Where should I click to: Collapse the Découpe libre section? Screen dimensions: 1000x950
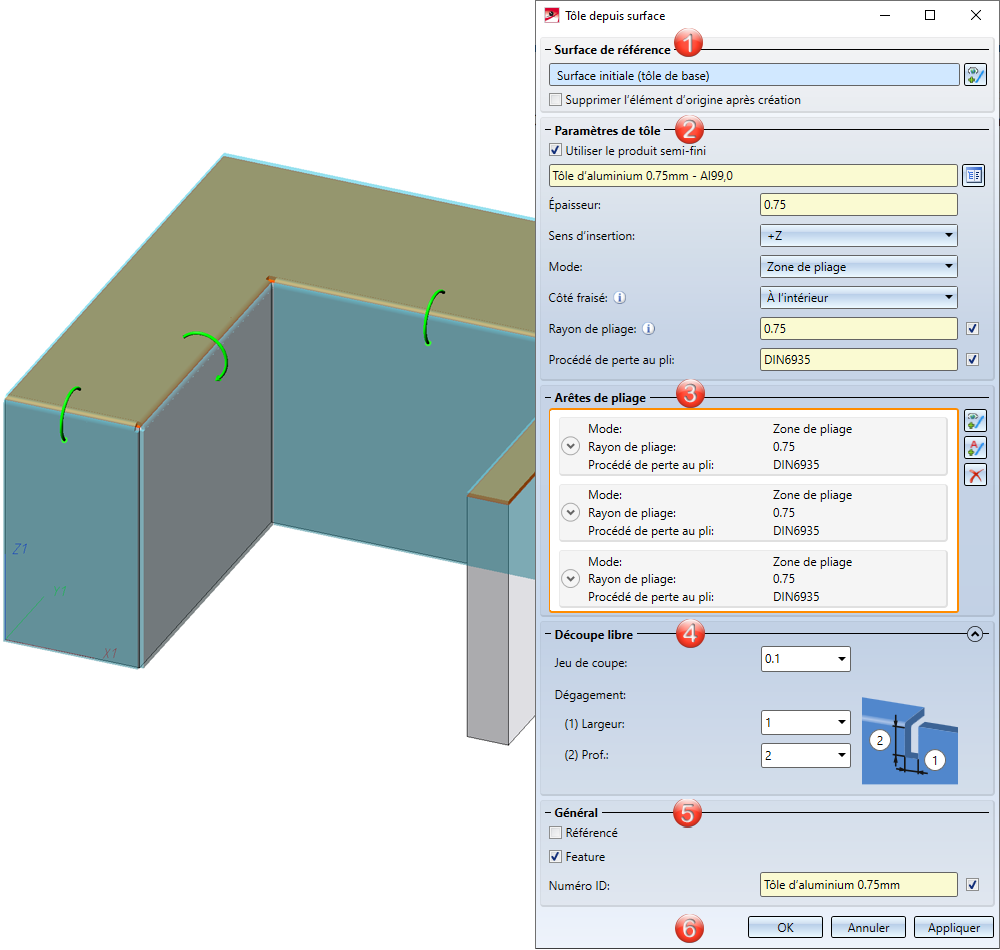point(976,633)
